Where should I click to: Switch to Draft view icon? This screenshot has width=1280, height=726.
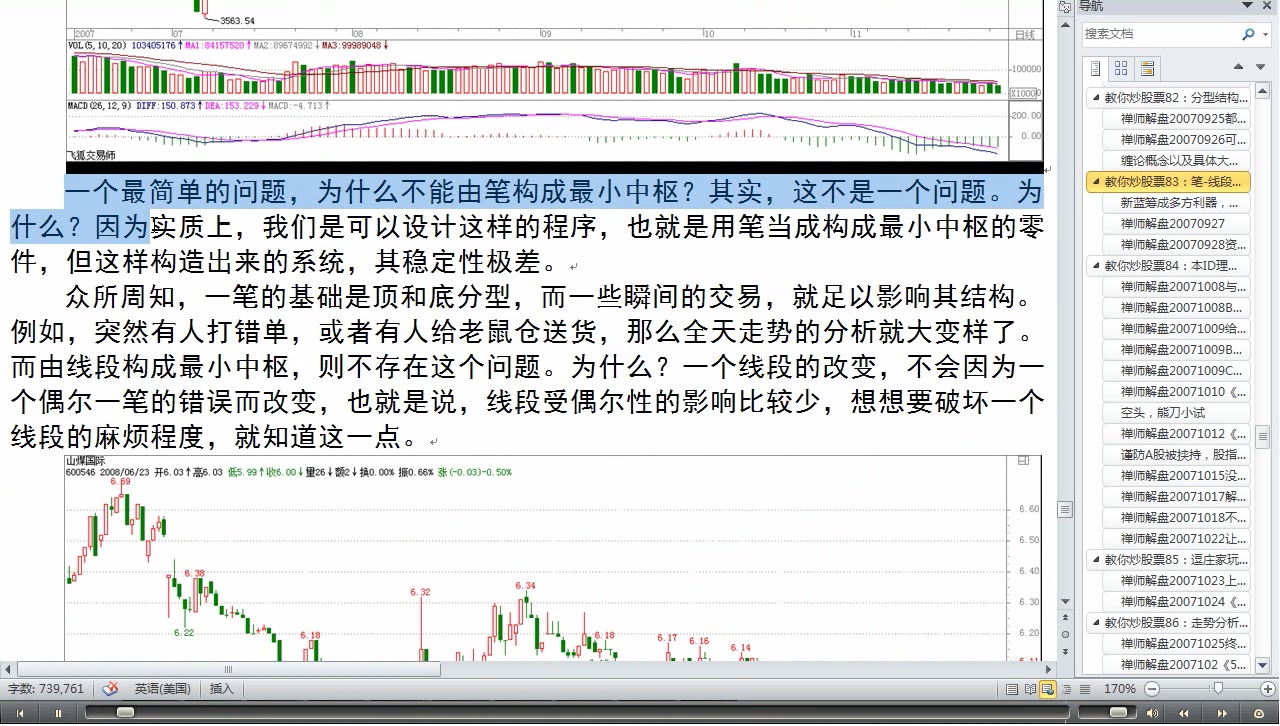pyautogui.click(x=1084, y=689)
